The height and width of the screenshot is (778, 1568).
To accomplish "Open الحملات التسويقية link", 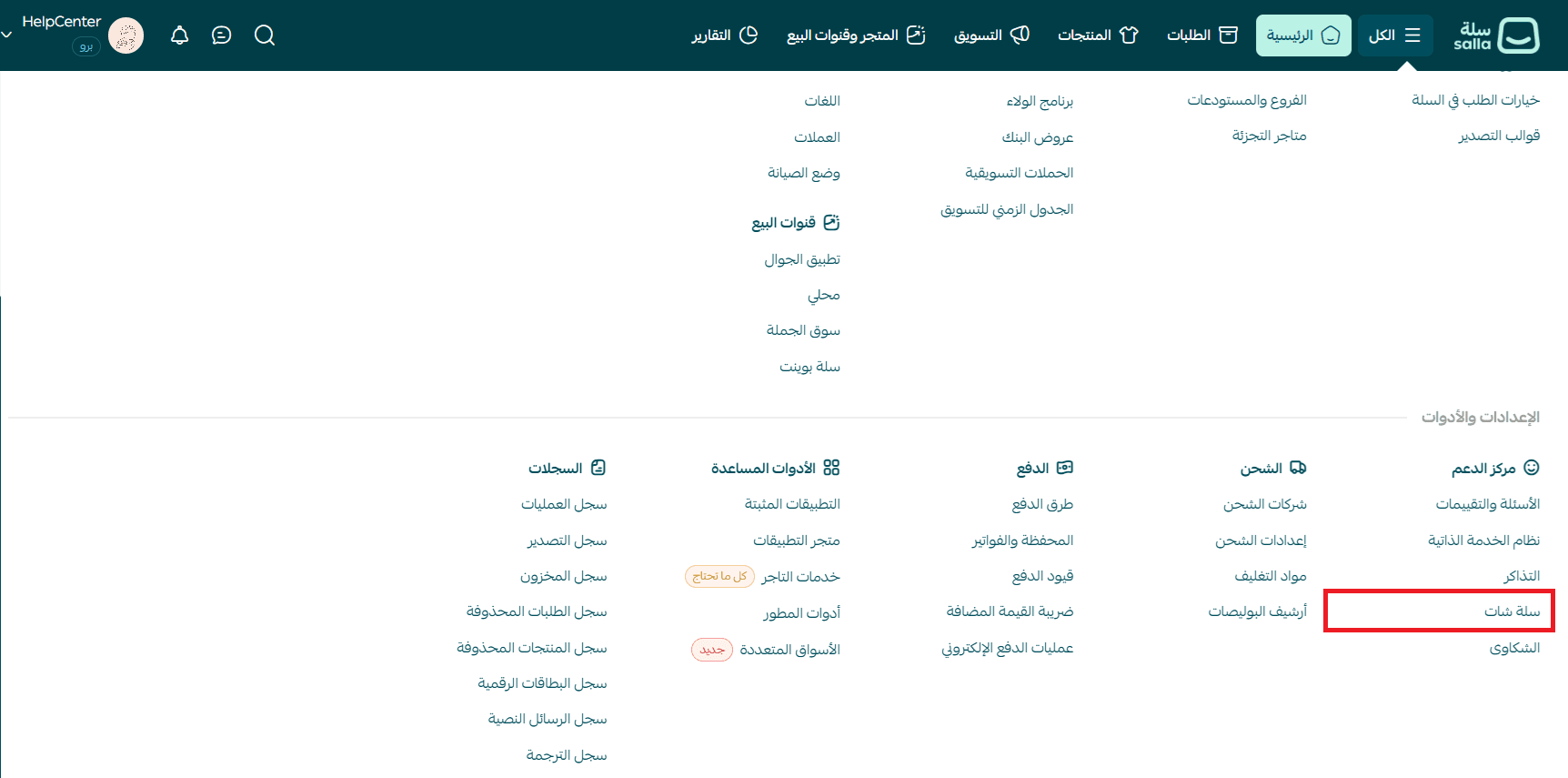I will click(x=1020, y=173).
